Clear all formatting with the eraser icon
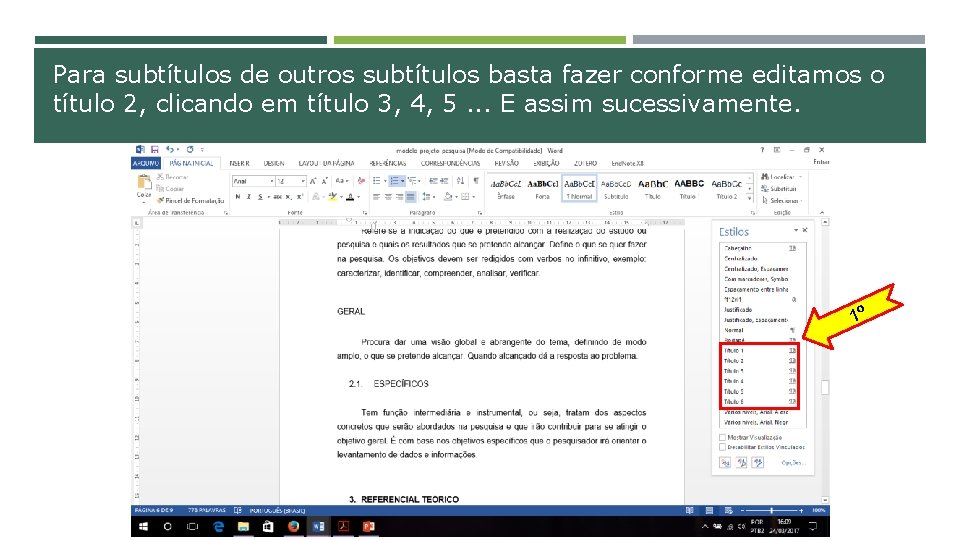Viewport: 960px width, 540px height. (x=361, y=181)
